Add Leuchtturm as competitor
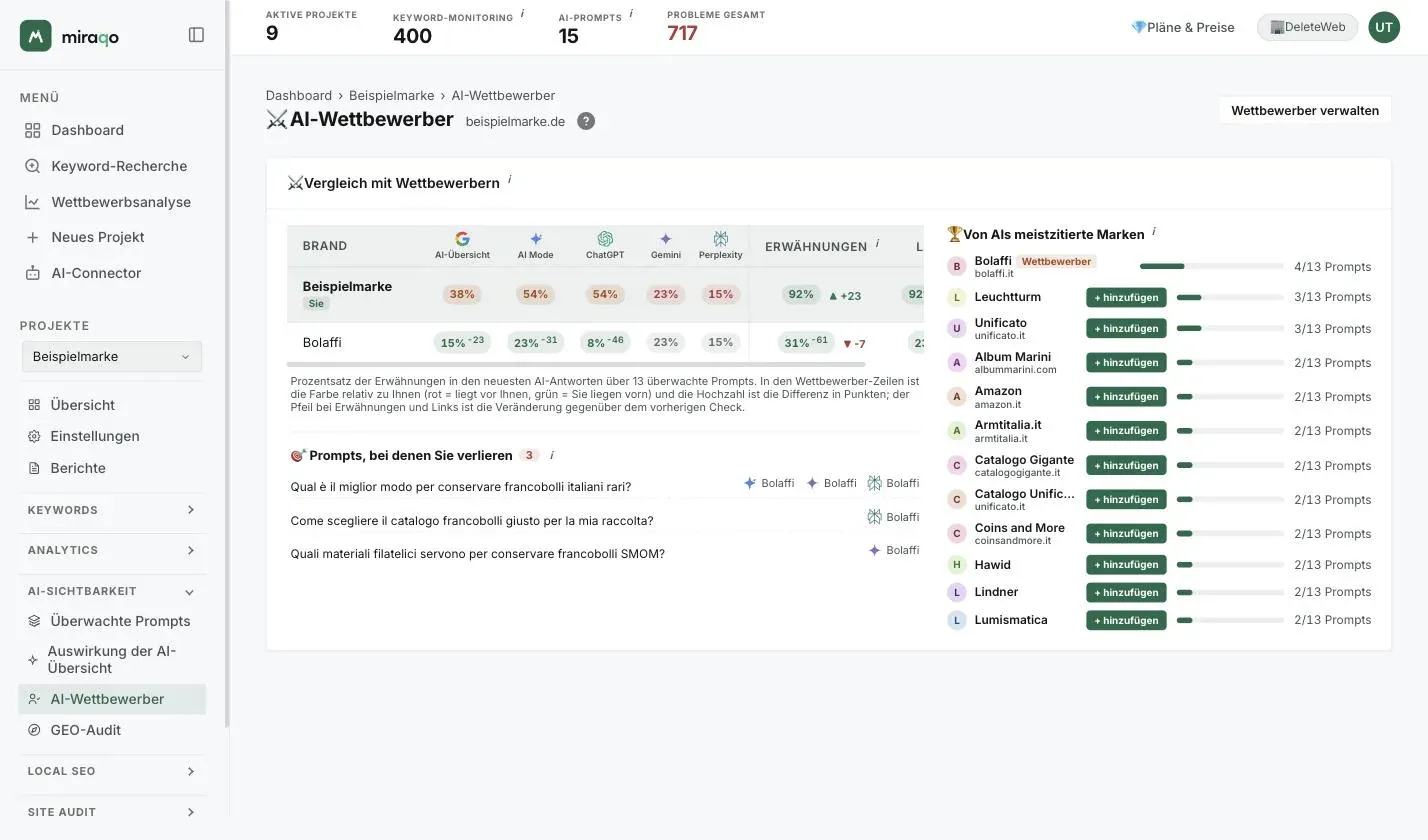This screenshot has height=840, width=1428. (1126, 297)
